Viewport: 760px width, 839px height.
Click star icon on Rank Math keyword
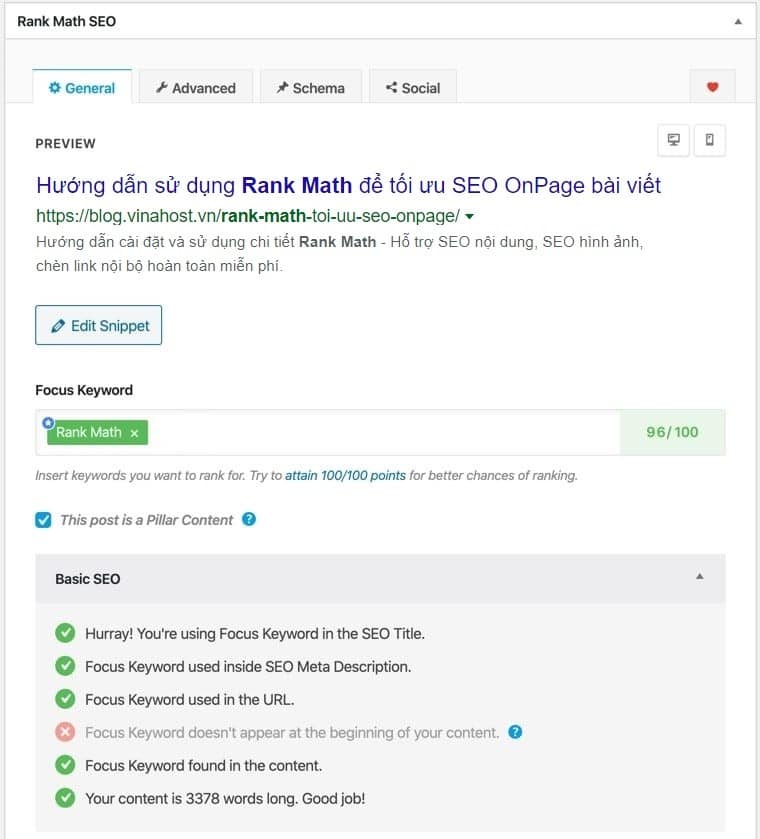click(48, 422)
